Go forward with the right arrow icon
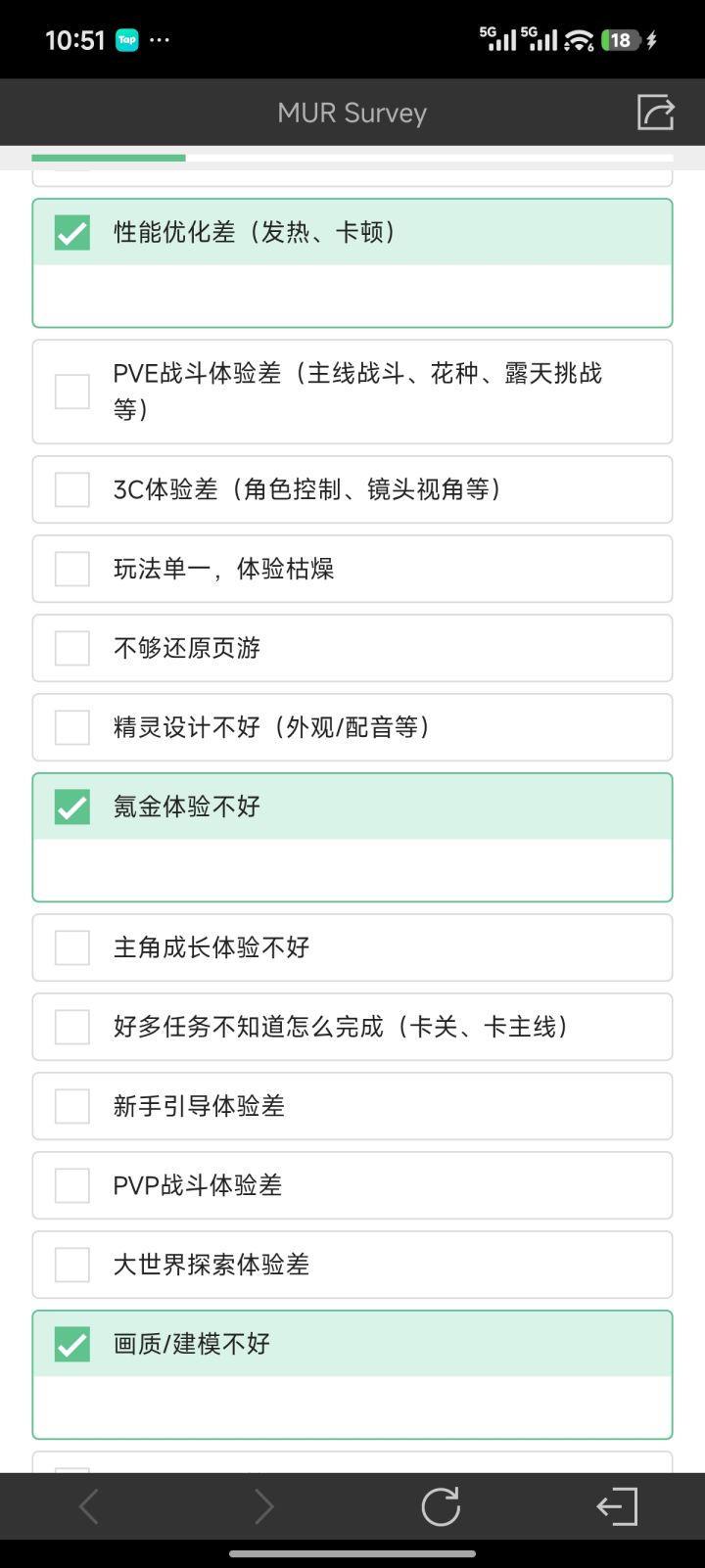Viewport: 705px width, 1568px height. [264, 1506]
